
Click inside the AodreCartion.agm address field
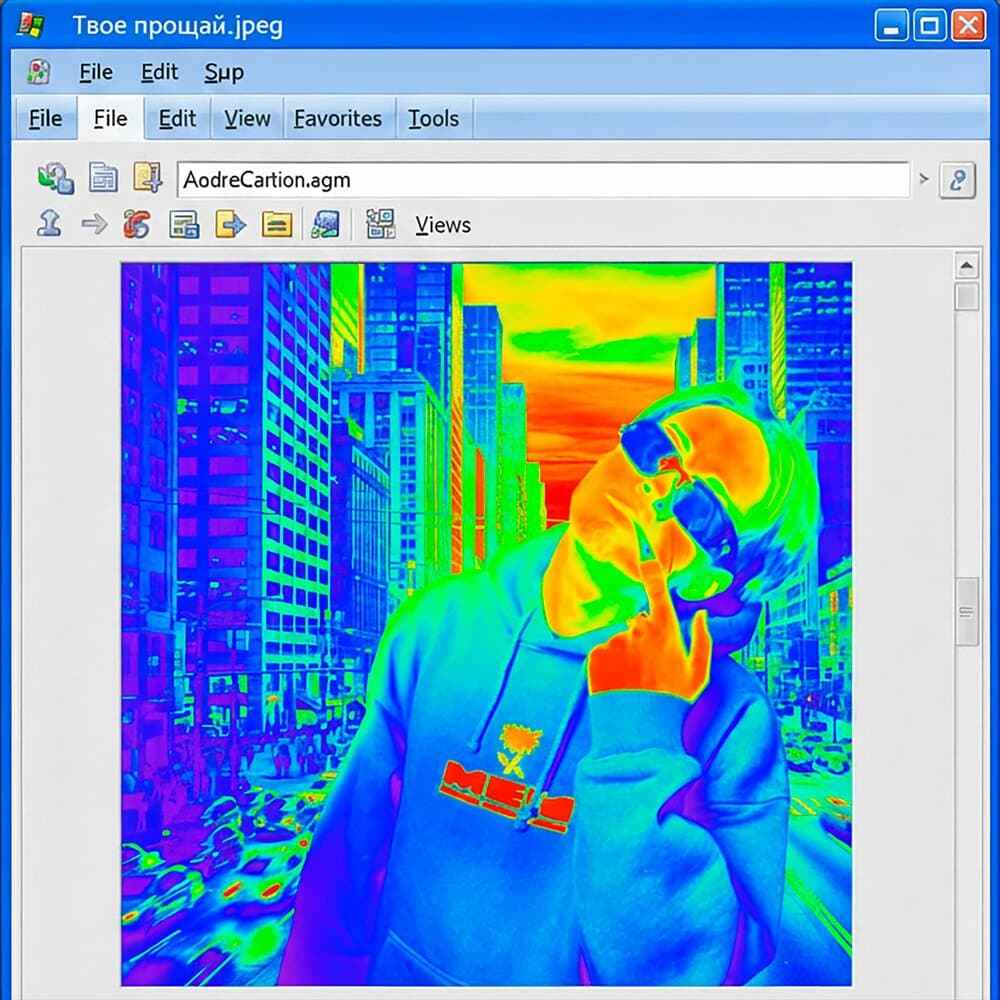(540, 180)
